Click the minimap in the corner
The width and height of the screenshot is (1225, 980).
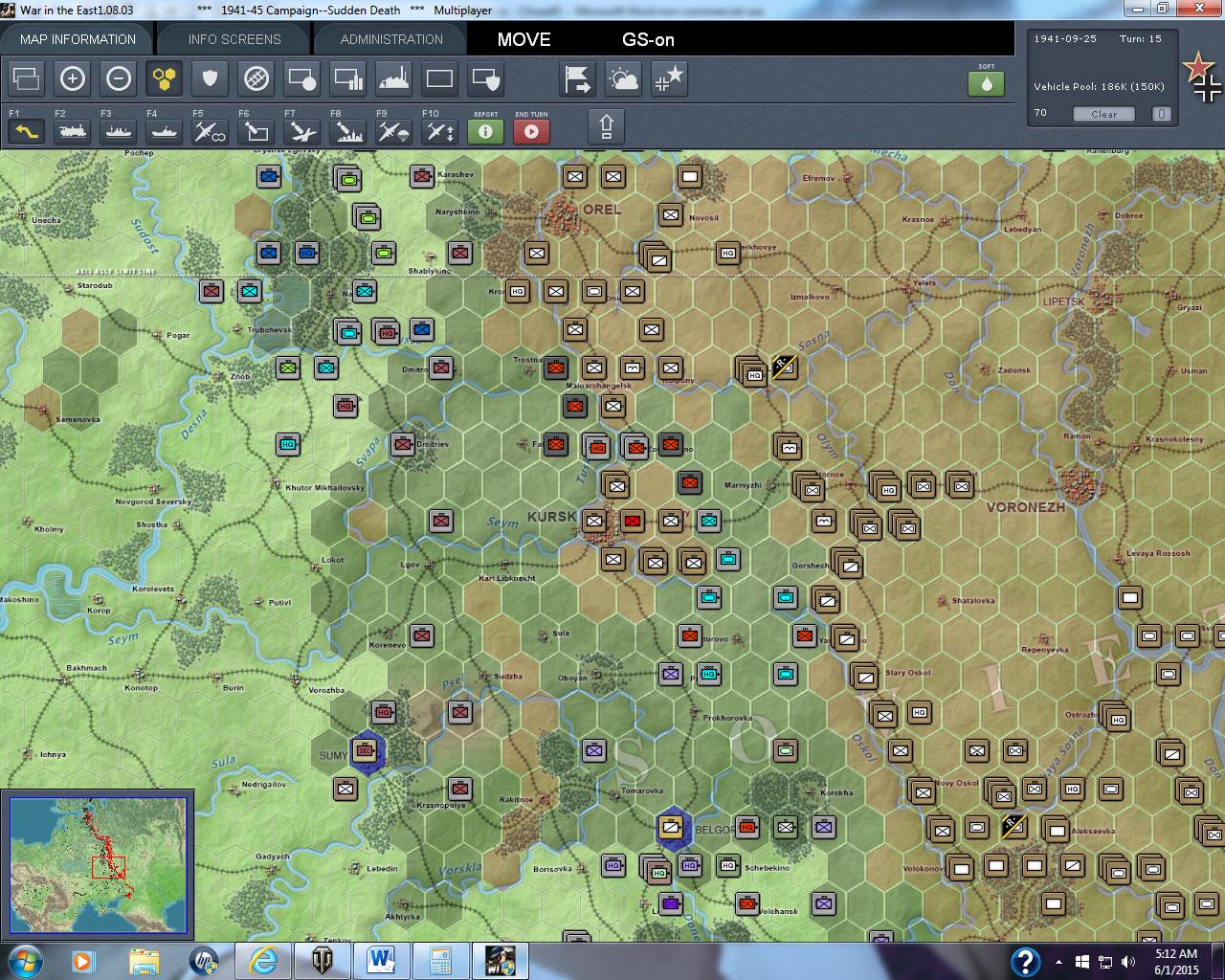tap(98, 865)
